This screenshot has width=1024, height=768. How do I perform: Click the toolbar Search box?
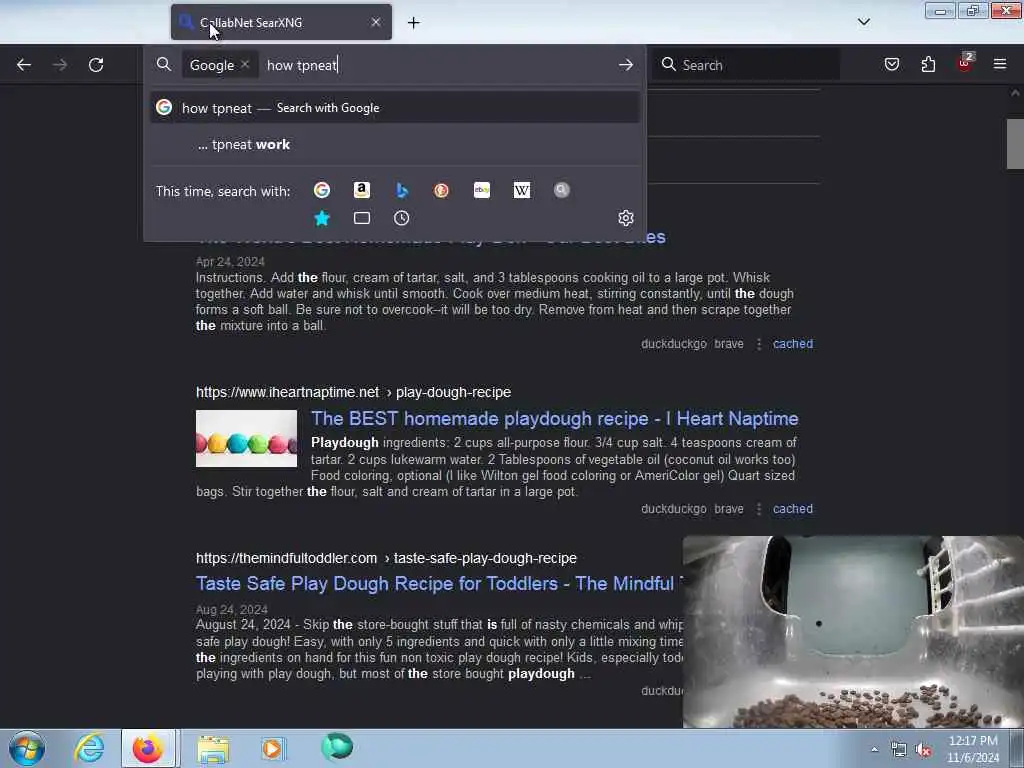(746, 65)
